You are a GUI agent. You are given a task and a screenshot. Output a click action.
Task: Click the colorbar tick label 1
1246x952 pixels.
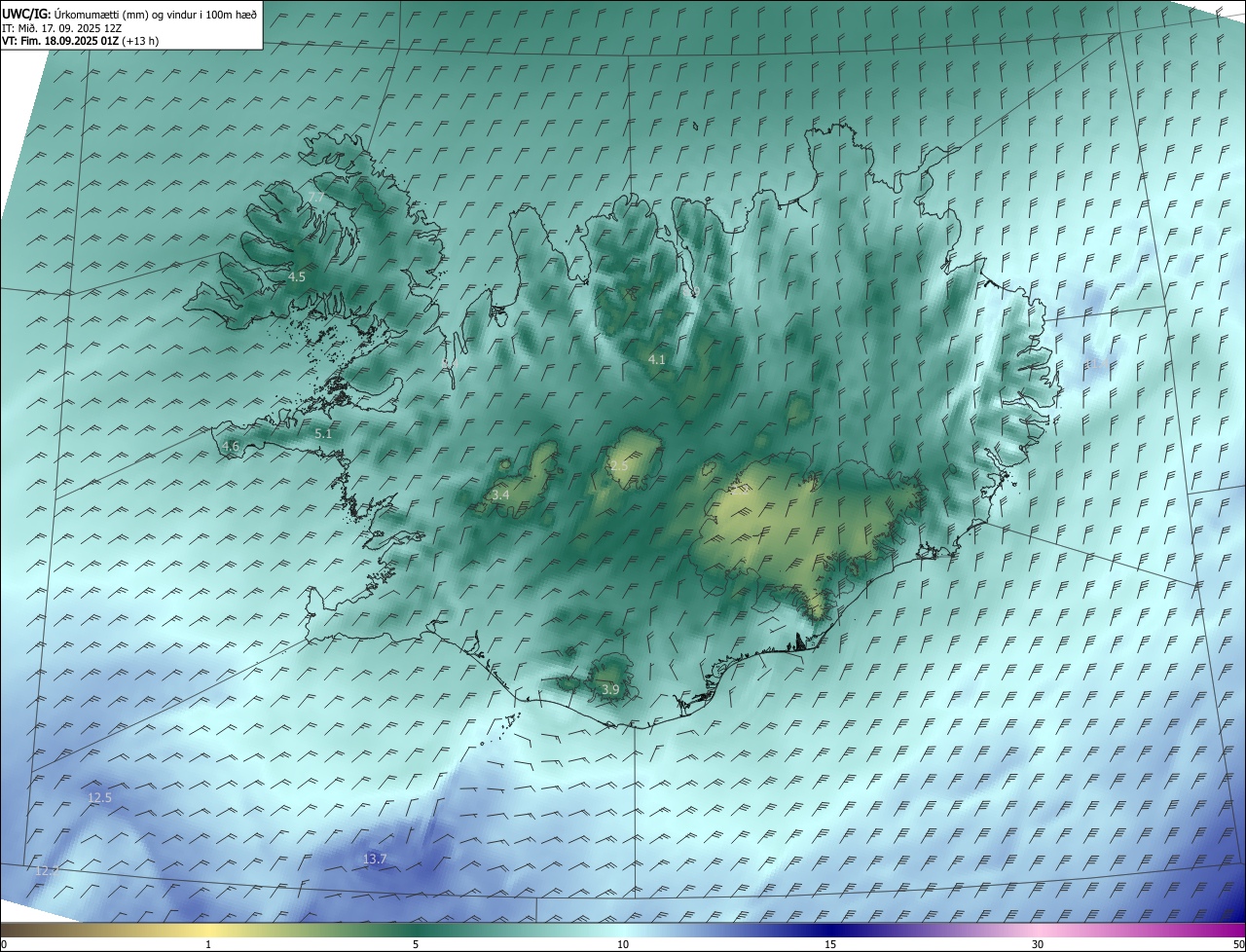tap(208, 945)
